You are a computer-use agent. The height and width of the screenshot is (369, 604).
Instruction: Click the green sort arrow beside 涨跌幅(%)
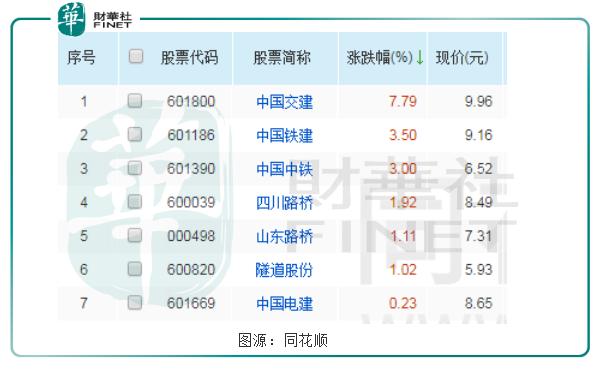(x=420, y=58)
